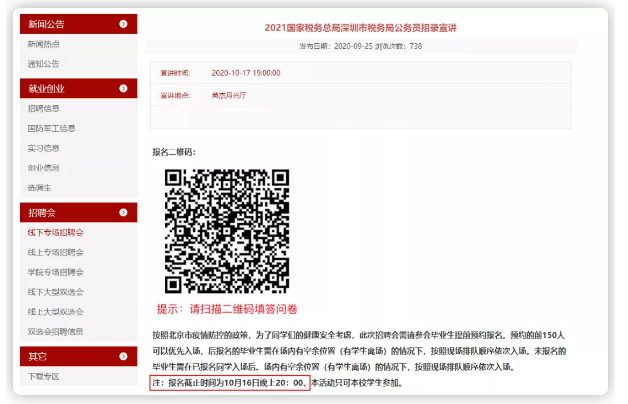This screenshot has width=628, height=404.
Task: Open 实习信息 in sidebar
Action: click(43, 148)
